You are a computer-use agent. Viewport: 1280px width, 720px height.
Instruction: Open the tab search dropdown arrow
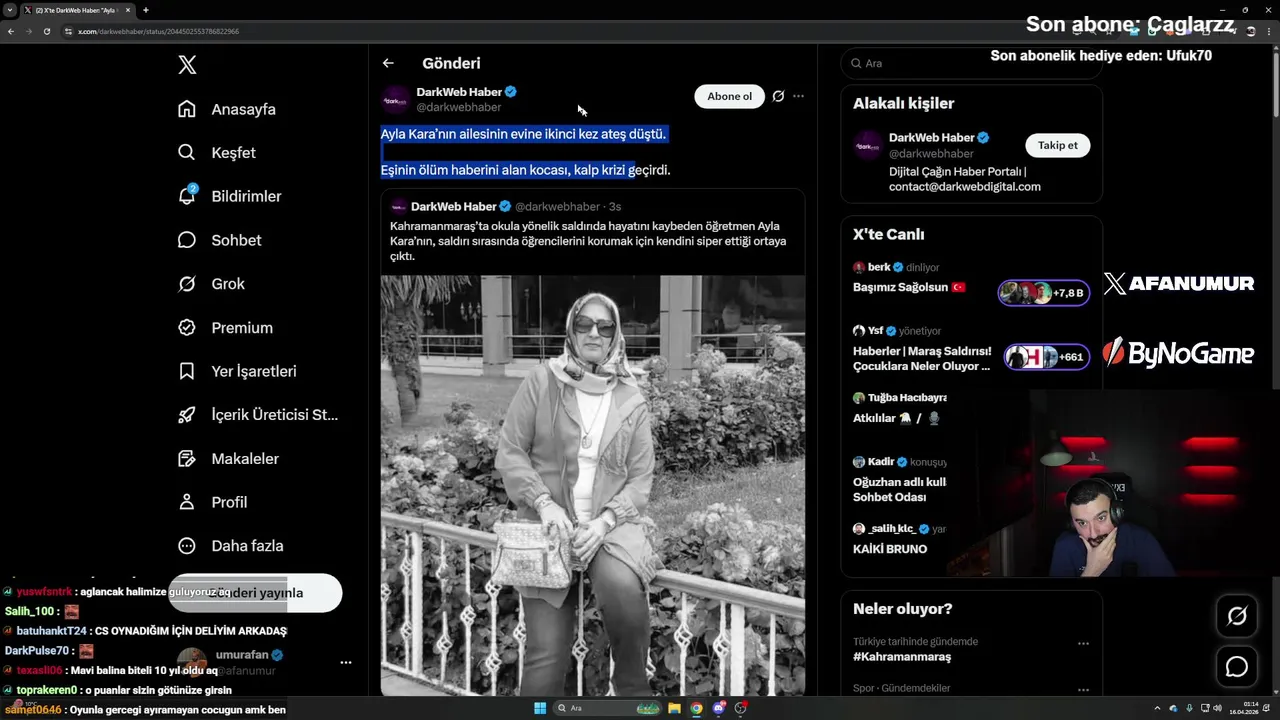tap(9, 10)
